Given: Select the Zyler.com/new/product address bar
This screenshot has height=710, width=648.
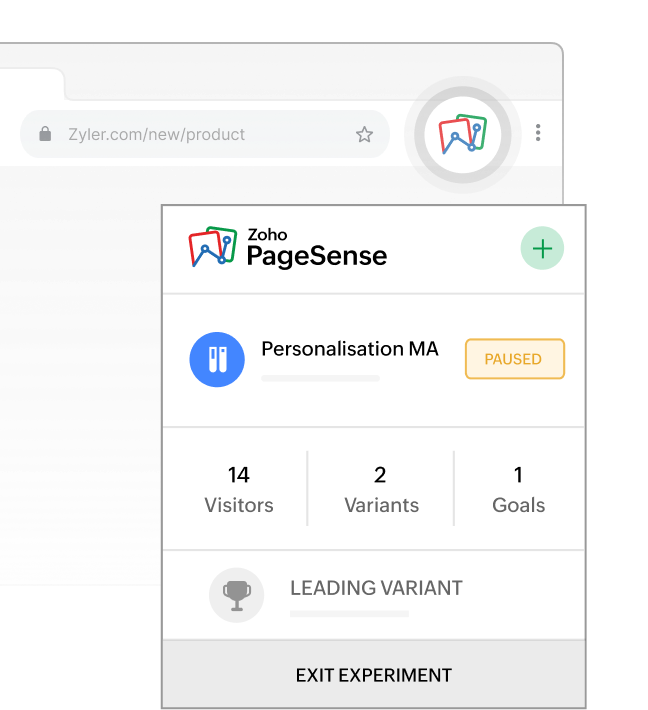Looking at the screenshot, I should click(x=205, y=134).
